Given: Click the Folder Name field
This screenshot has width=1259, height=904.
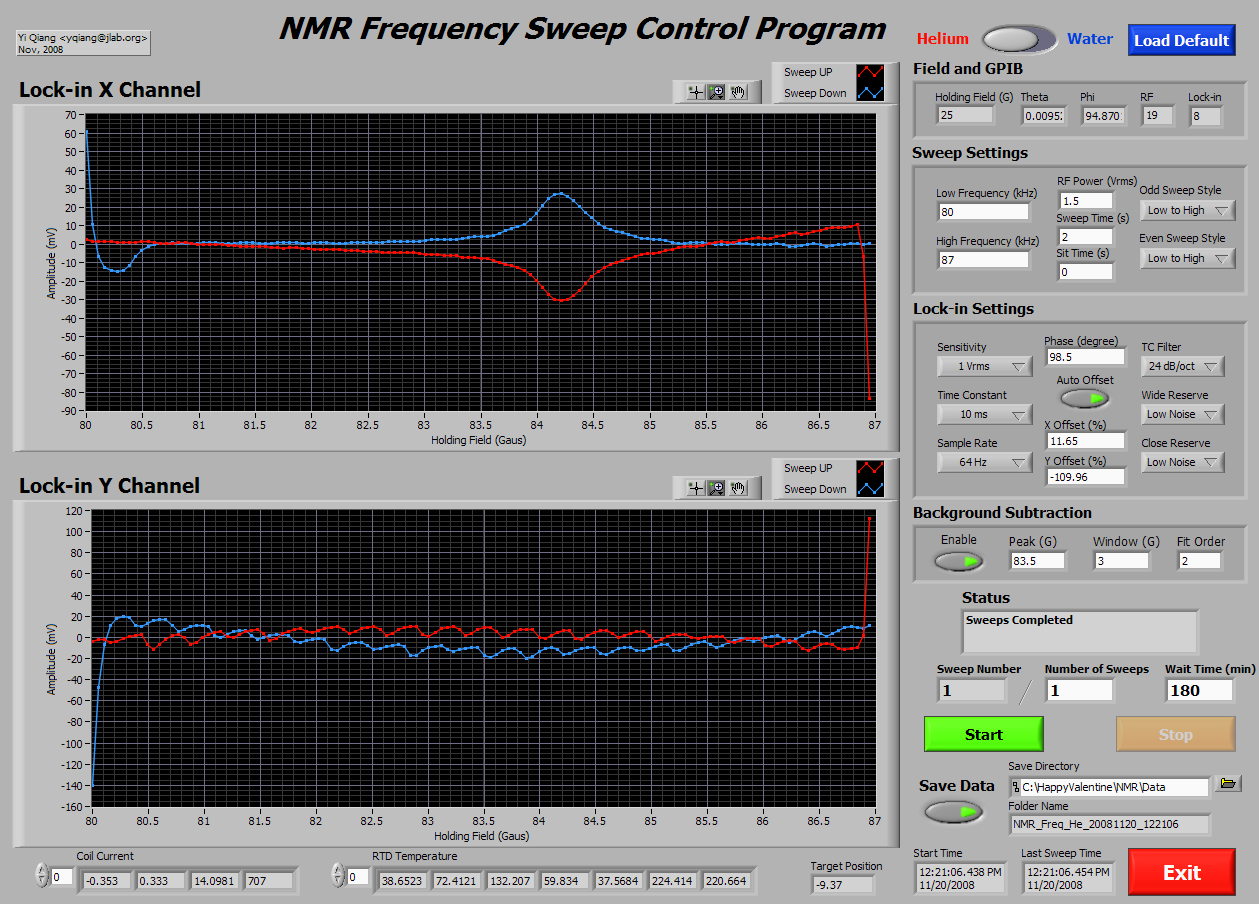Looking at the screenshot, I should [x=1109, y=825].
